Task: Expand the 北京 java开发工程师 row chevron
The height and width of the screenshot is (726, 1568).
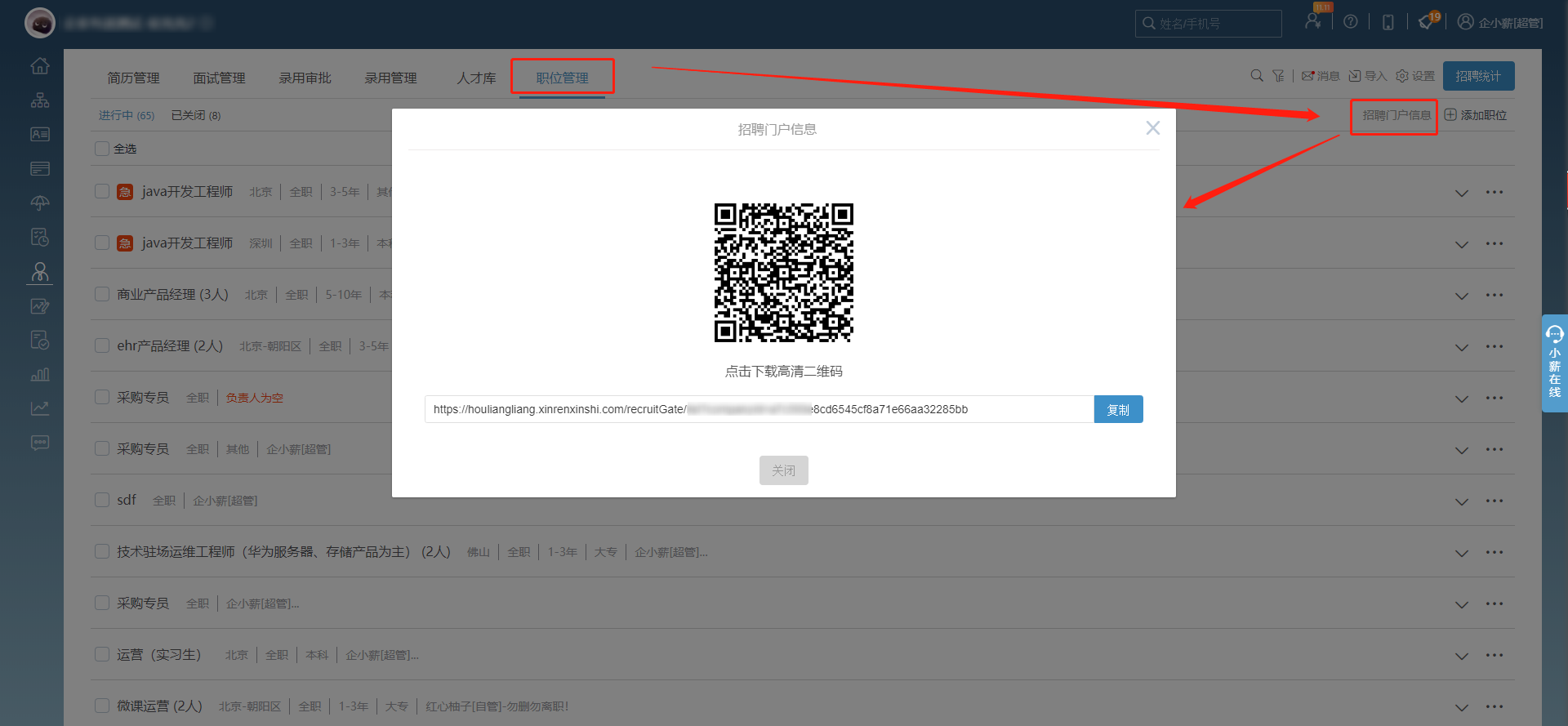Action: (x=1462, y=193)
